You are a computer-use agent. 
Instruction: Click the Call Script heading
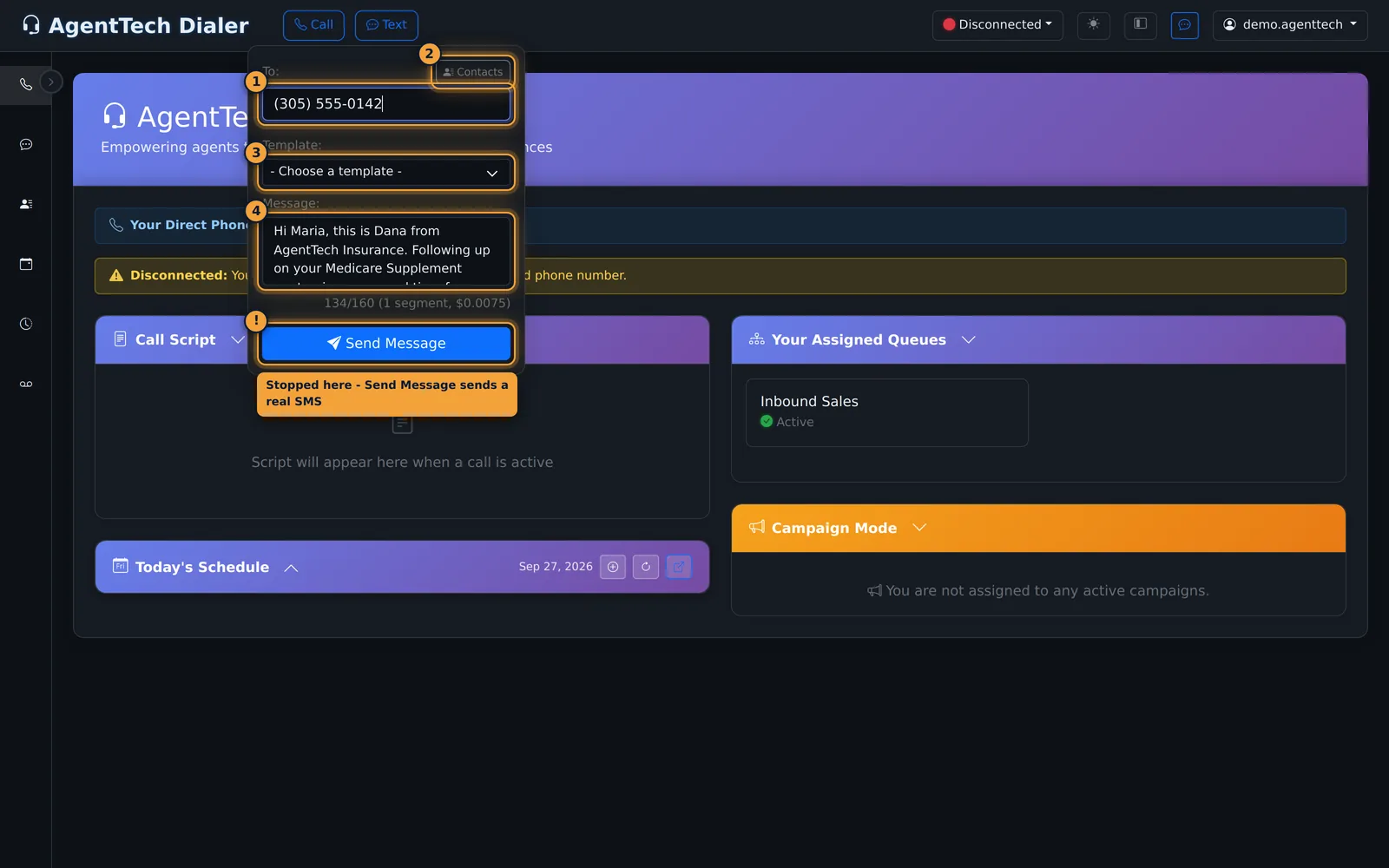coord(175,339)
